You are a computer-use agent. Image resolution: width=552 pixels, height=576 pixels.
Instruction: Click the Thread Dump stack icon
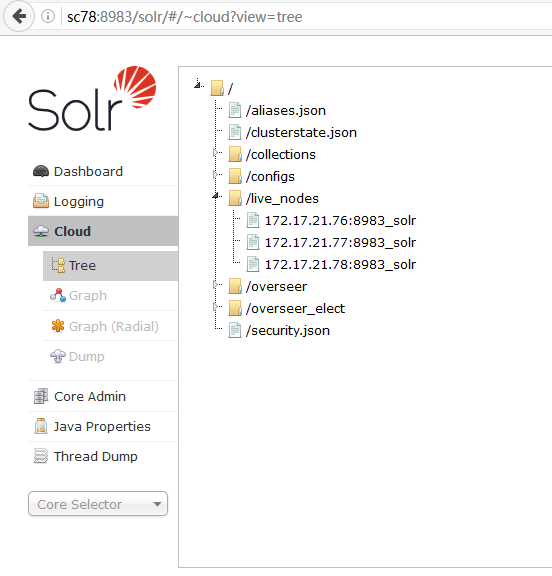[41, 456]
